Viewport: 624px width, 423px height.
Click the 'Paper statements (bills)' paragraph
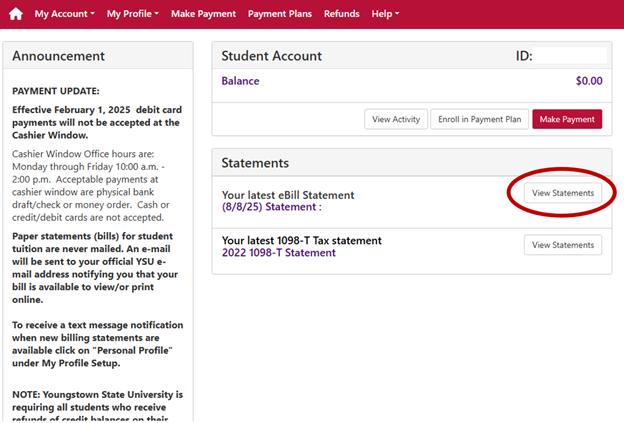click(95, 268)
